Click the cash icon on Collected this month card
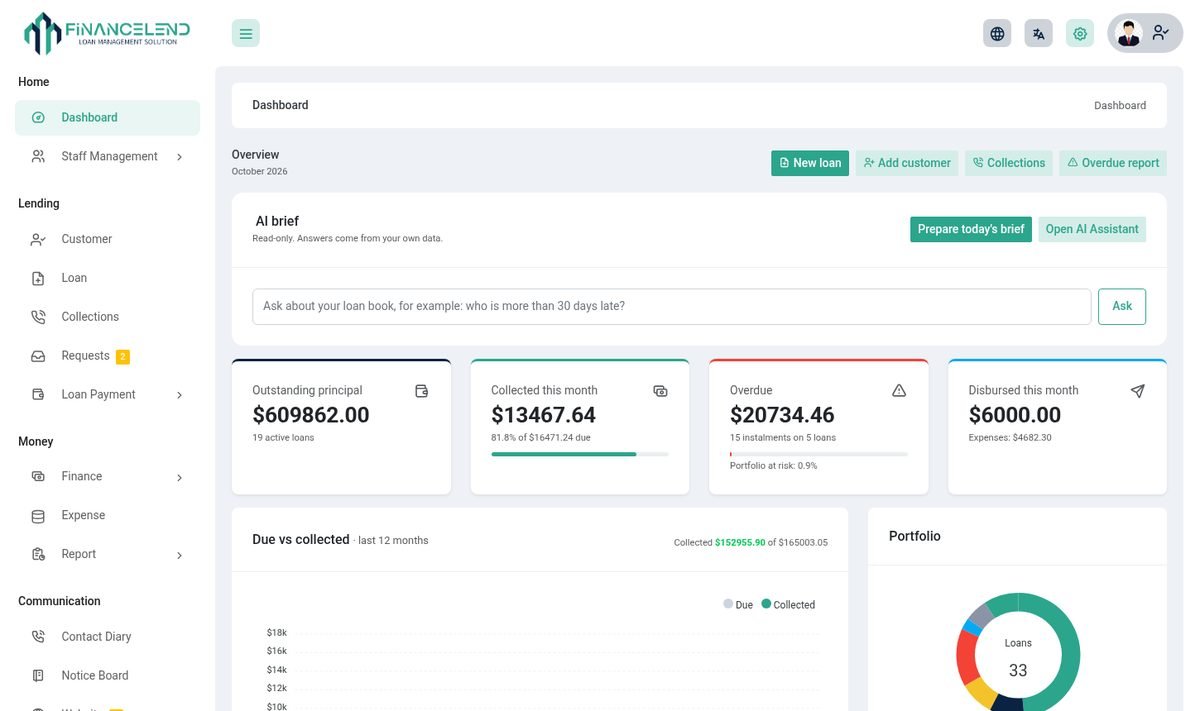 pyautogui.click(x=660, y=391)
